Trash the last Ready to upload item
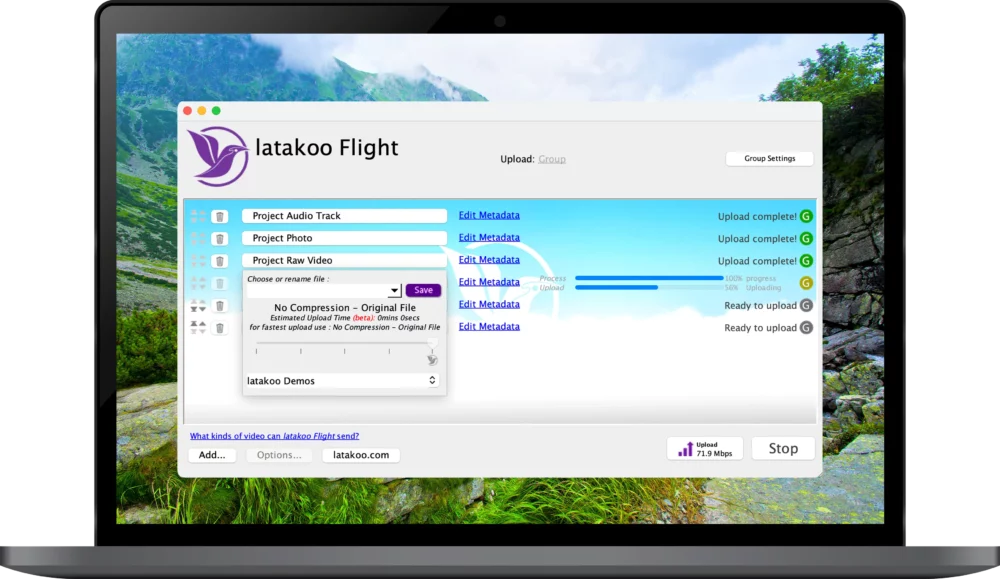1000x579 pixels. point(219,328)
